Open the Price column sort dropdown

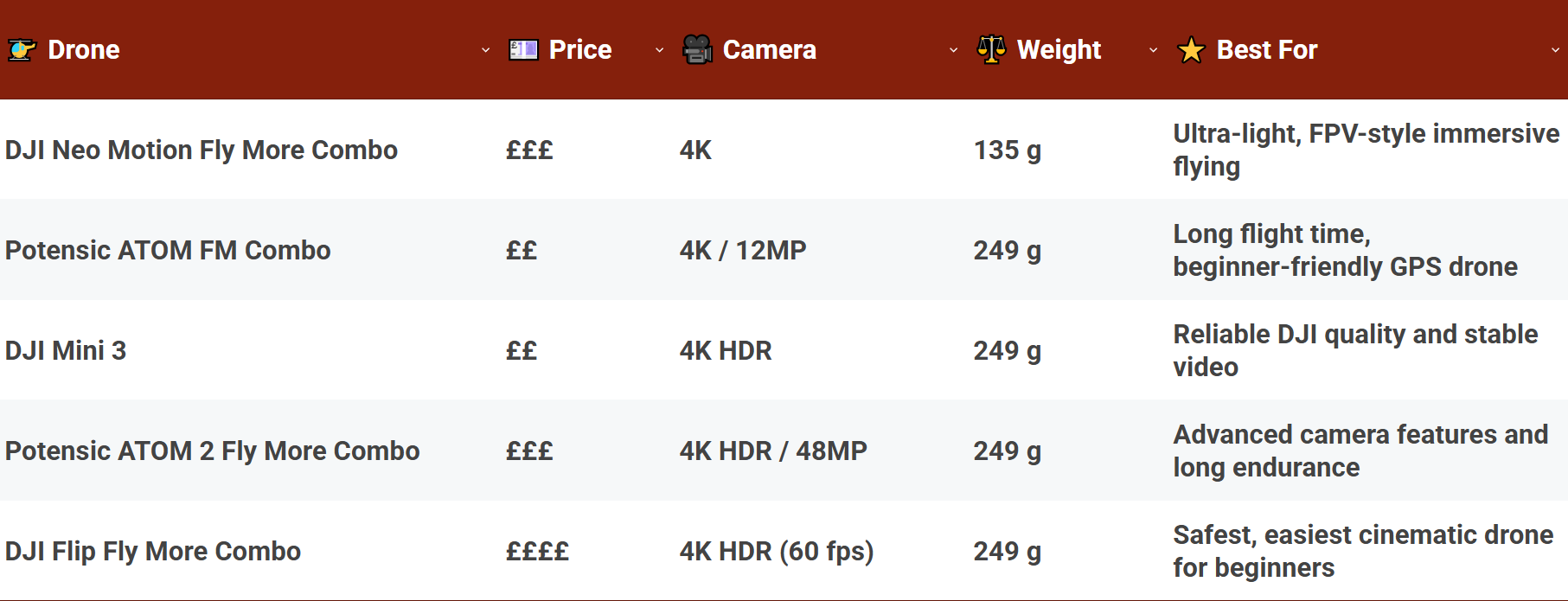[659, 51]
